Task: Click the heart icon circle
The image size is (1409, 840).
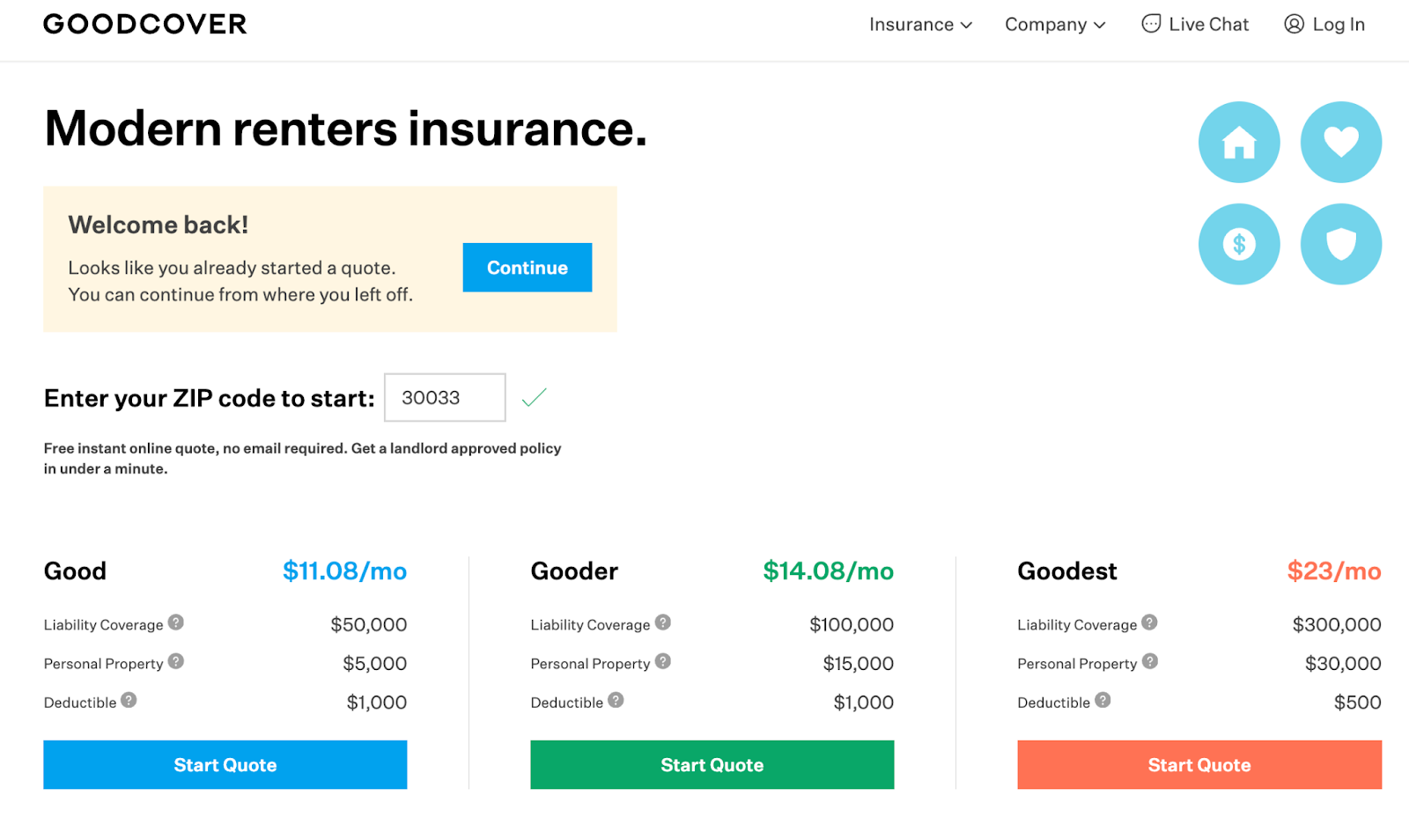Action: [1340, 143]
